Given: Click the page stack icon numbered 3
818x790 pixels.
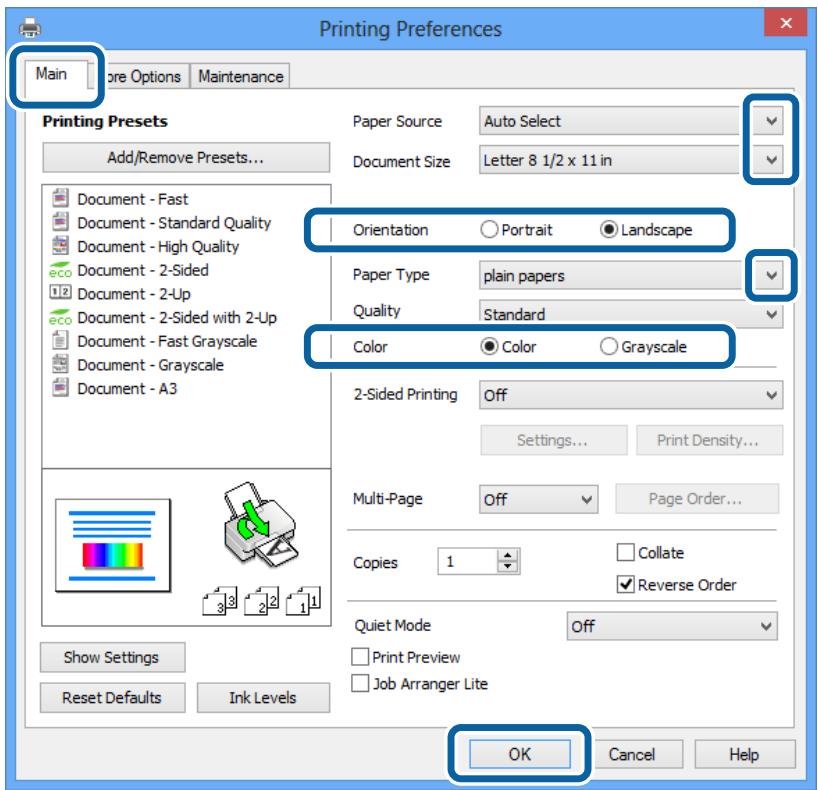Looking at the screenshot, I should click(220, 600).
